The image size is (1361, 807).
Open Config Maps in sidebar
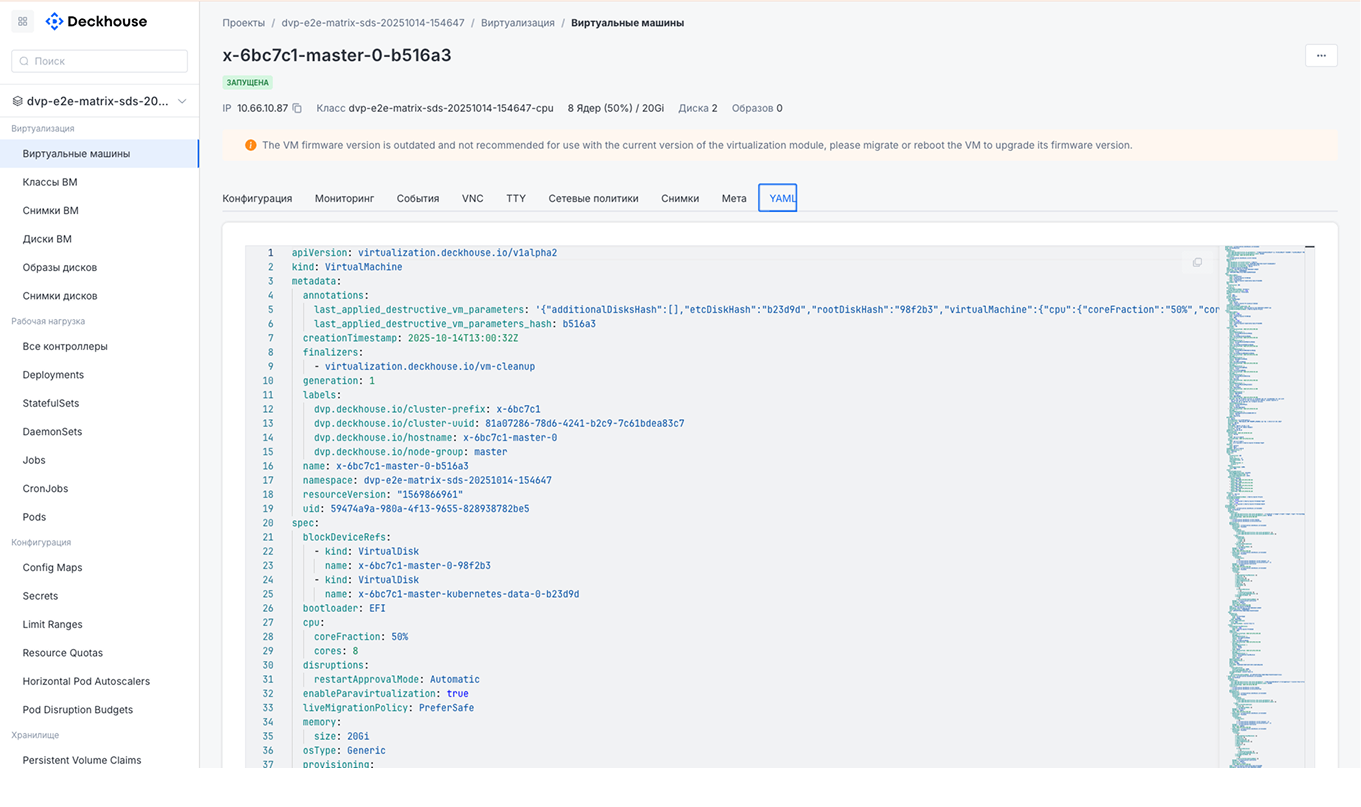(x=52, y=567)
